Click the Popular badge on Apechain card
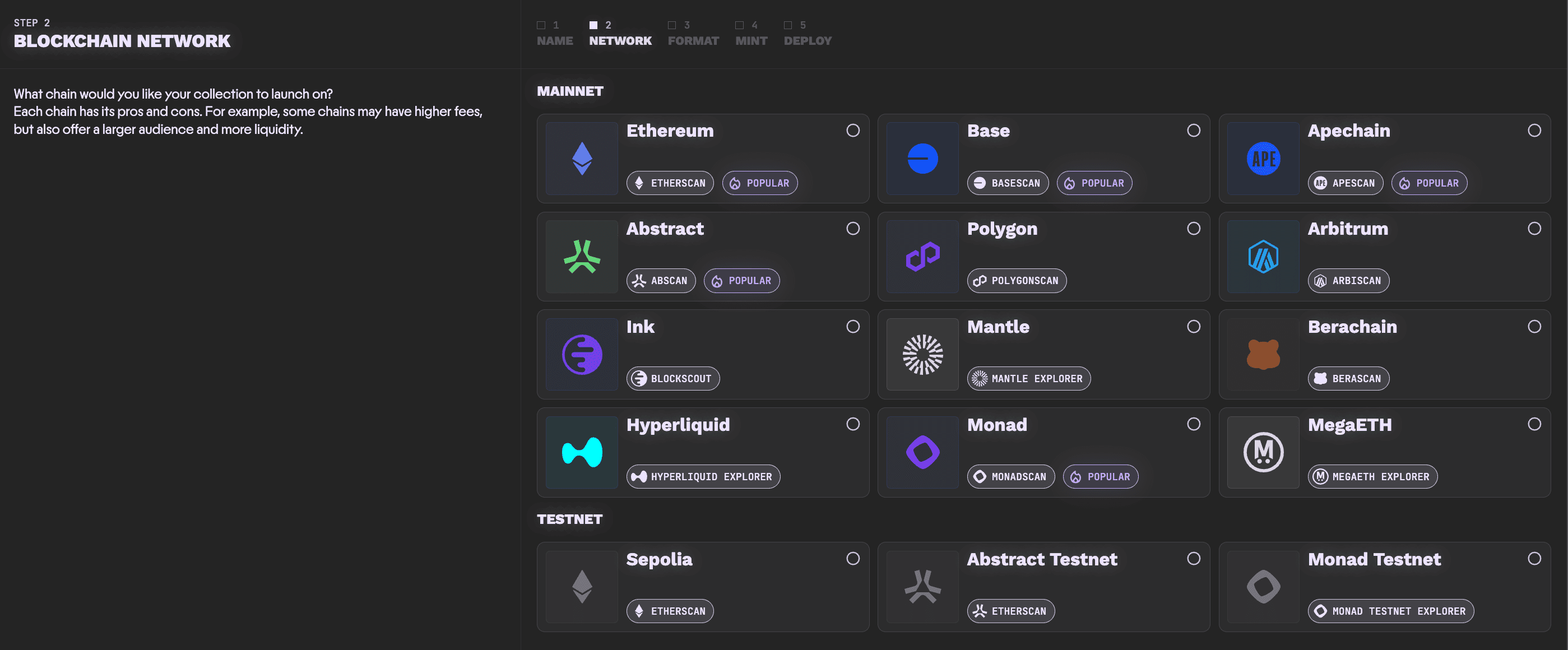The height and width of the screenshot is (650, 1568). (1429, 183)
